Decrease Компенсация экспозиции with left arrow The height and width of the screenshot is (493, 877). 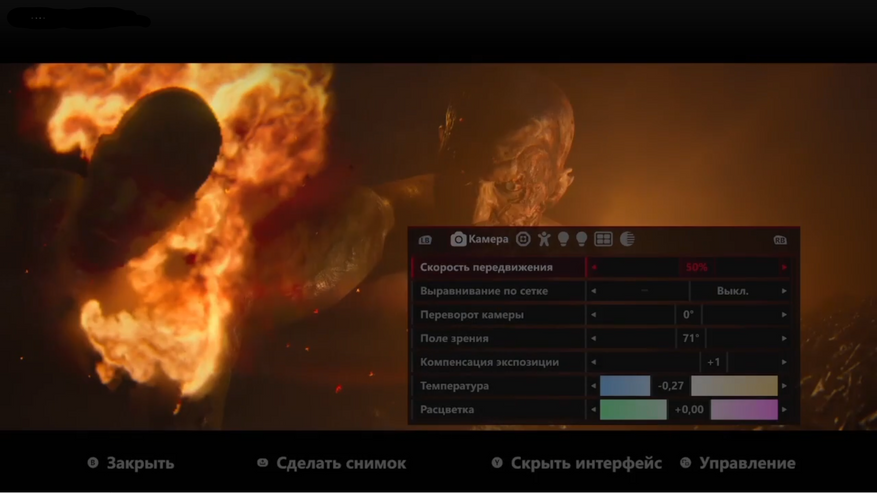tap(593, 362)
